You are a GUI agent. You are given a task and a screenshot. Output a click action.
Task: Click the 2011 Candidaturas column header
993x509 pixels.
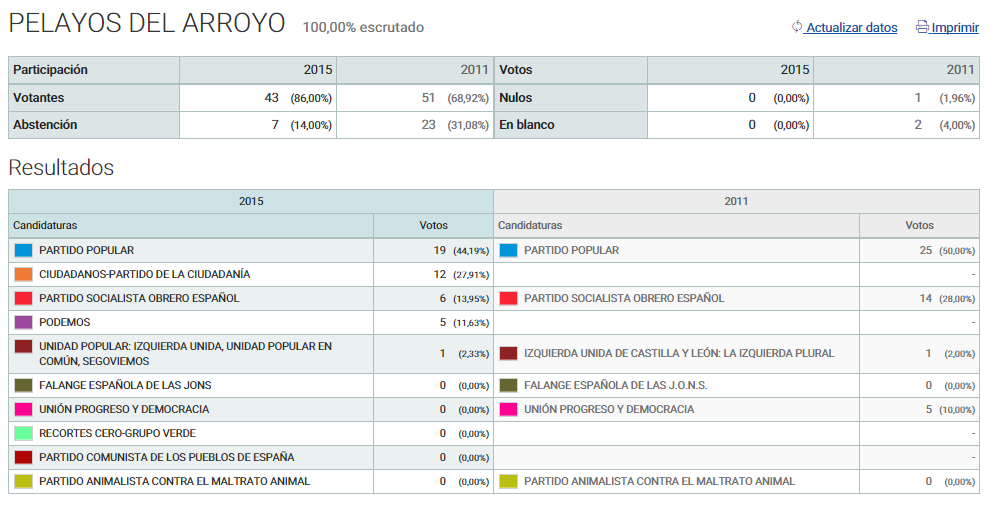676,225
